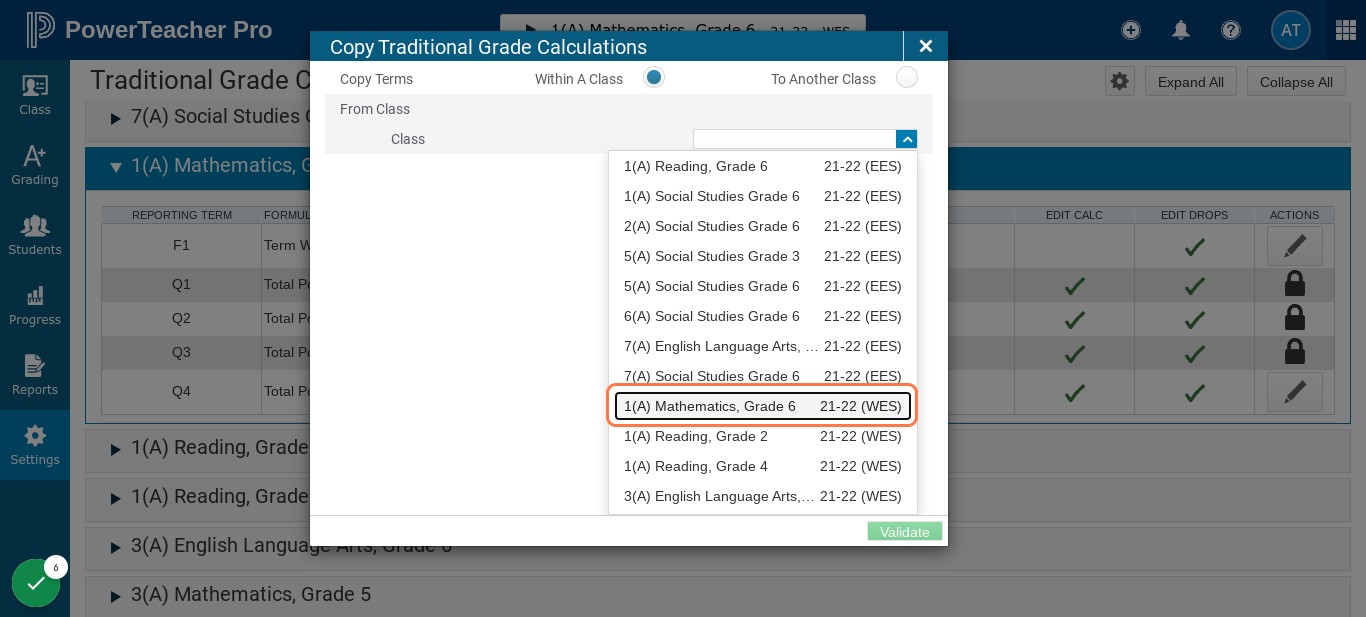Click the Q3 row lock icon
This screenshot has width=1366, height=617.
1295,352
